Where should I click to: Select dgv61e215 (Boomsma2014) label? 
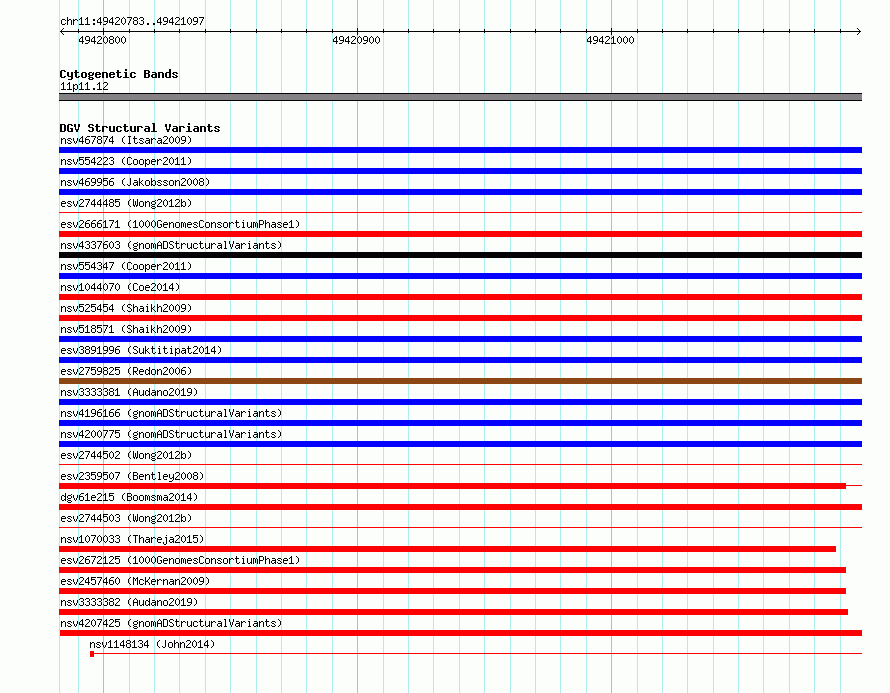pyautogui.click(x=129, y=497)
